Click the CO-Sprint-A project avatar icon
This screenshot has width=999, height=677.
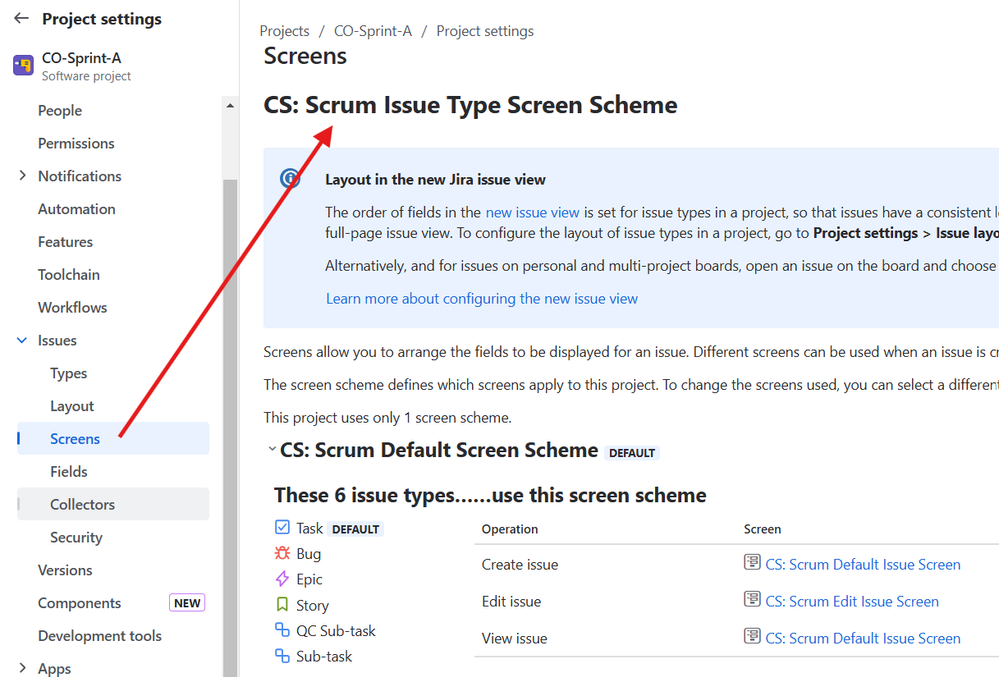point(24,65)
